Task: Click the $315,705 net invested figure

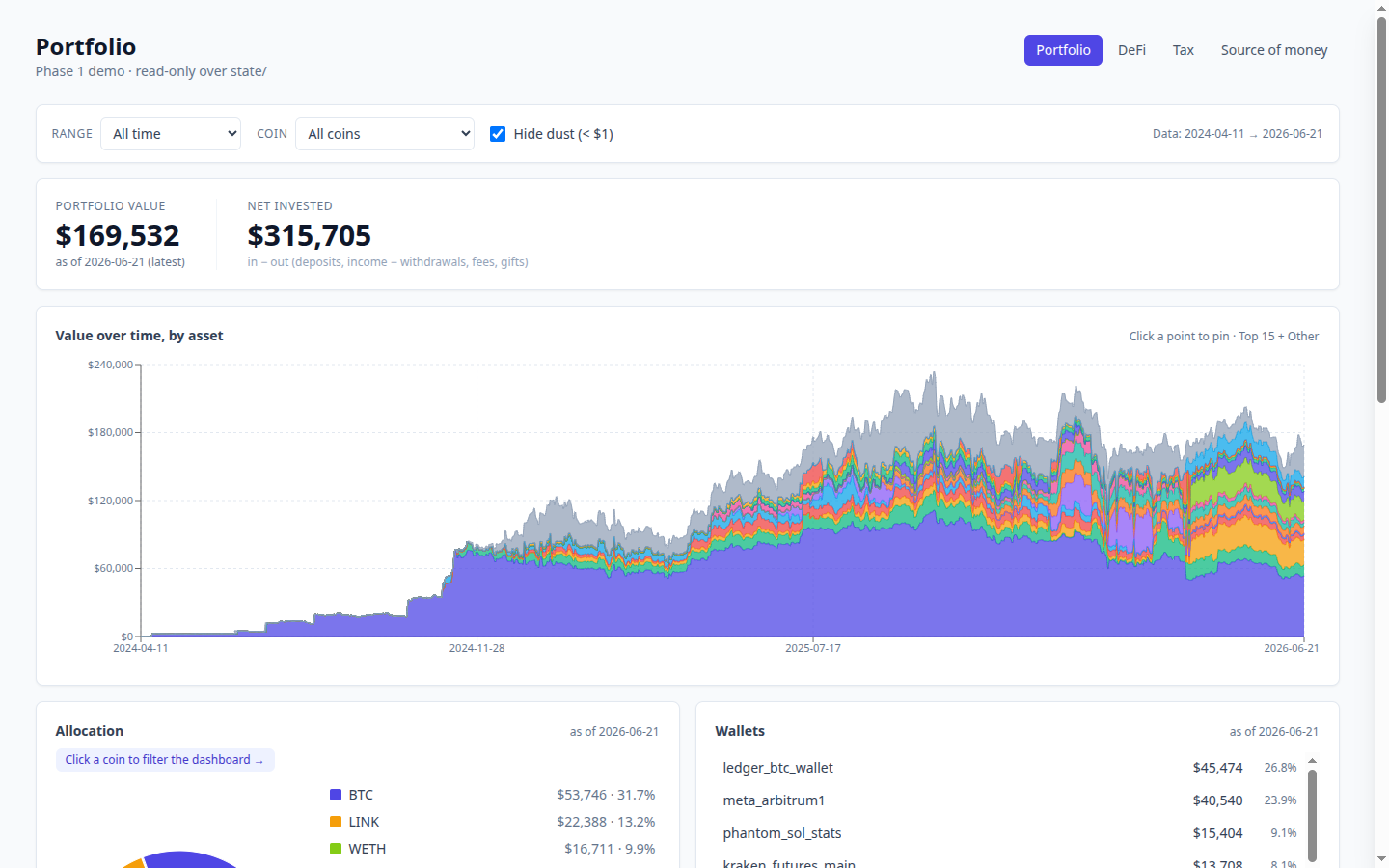Action: (x=309, y=235)
